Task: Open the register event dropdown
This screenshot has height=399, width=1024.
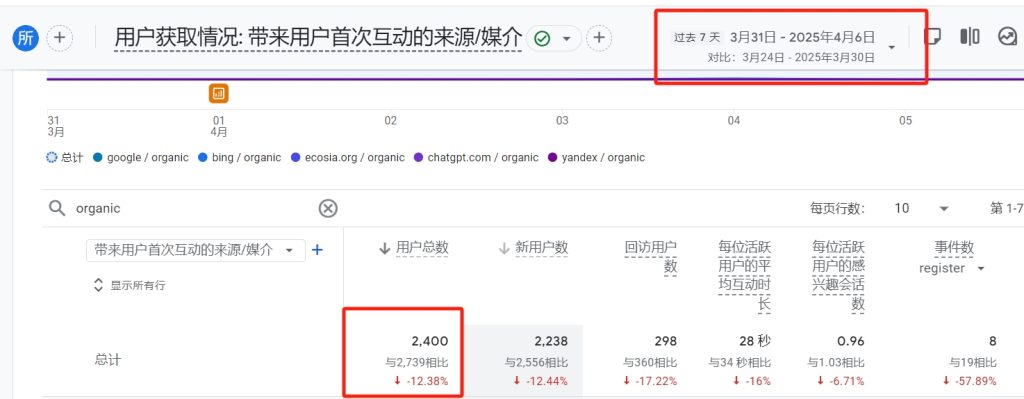Action: [x=952, y=268]
